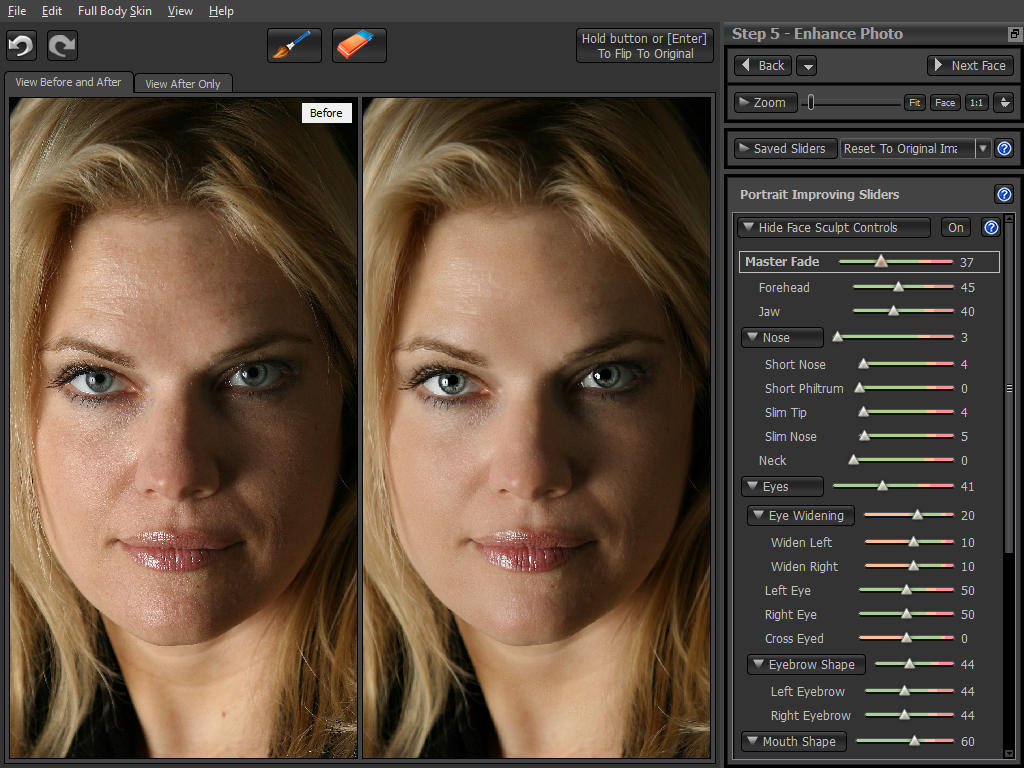Go Back to previous step
The height and width of the screenshot is (768, 1024).
763,66
